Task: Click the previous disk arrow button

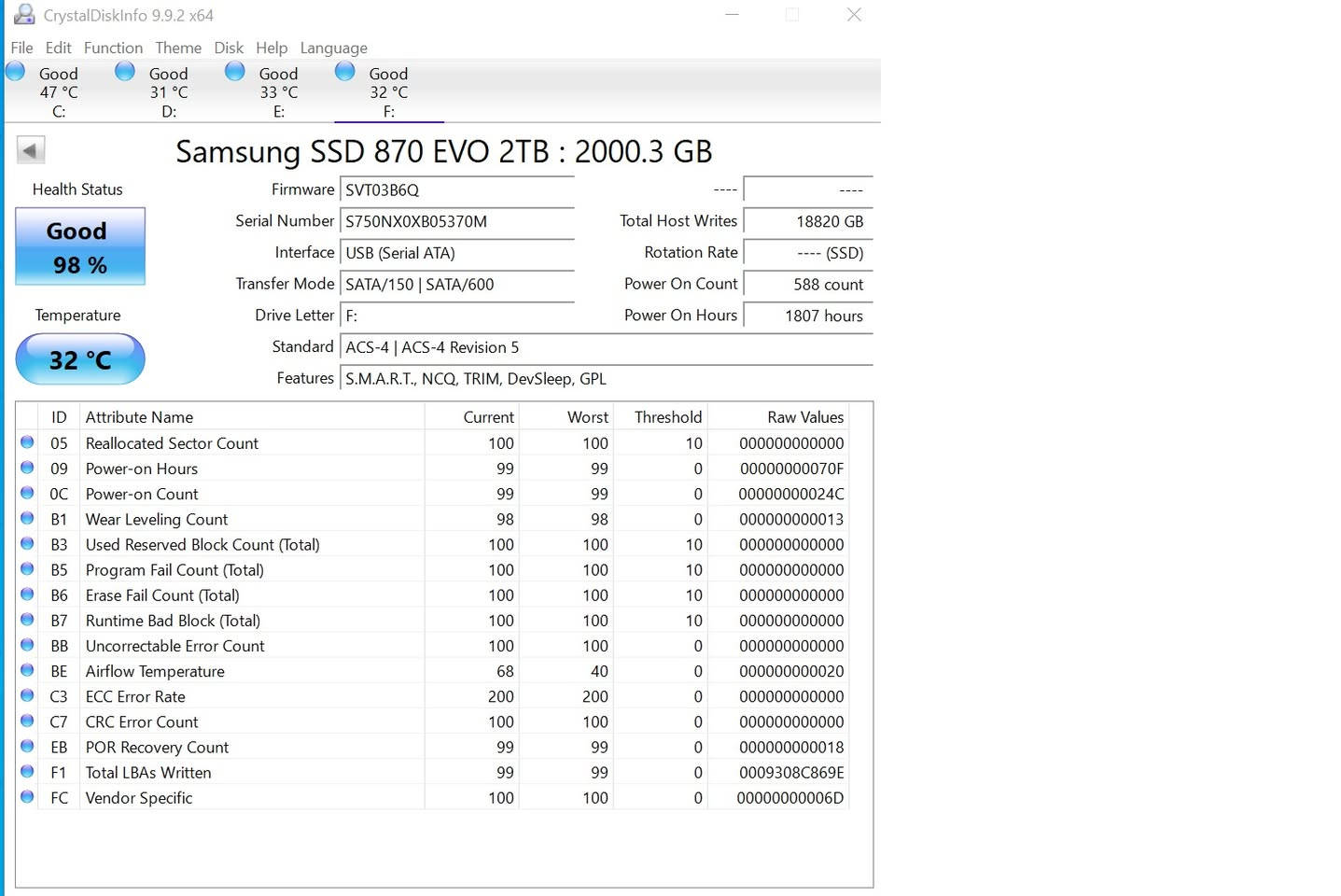Action: point(31,150)
